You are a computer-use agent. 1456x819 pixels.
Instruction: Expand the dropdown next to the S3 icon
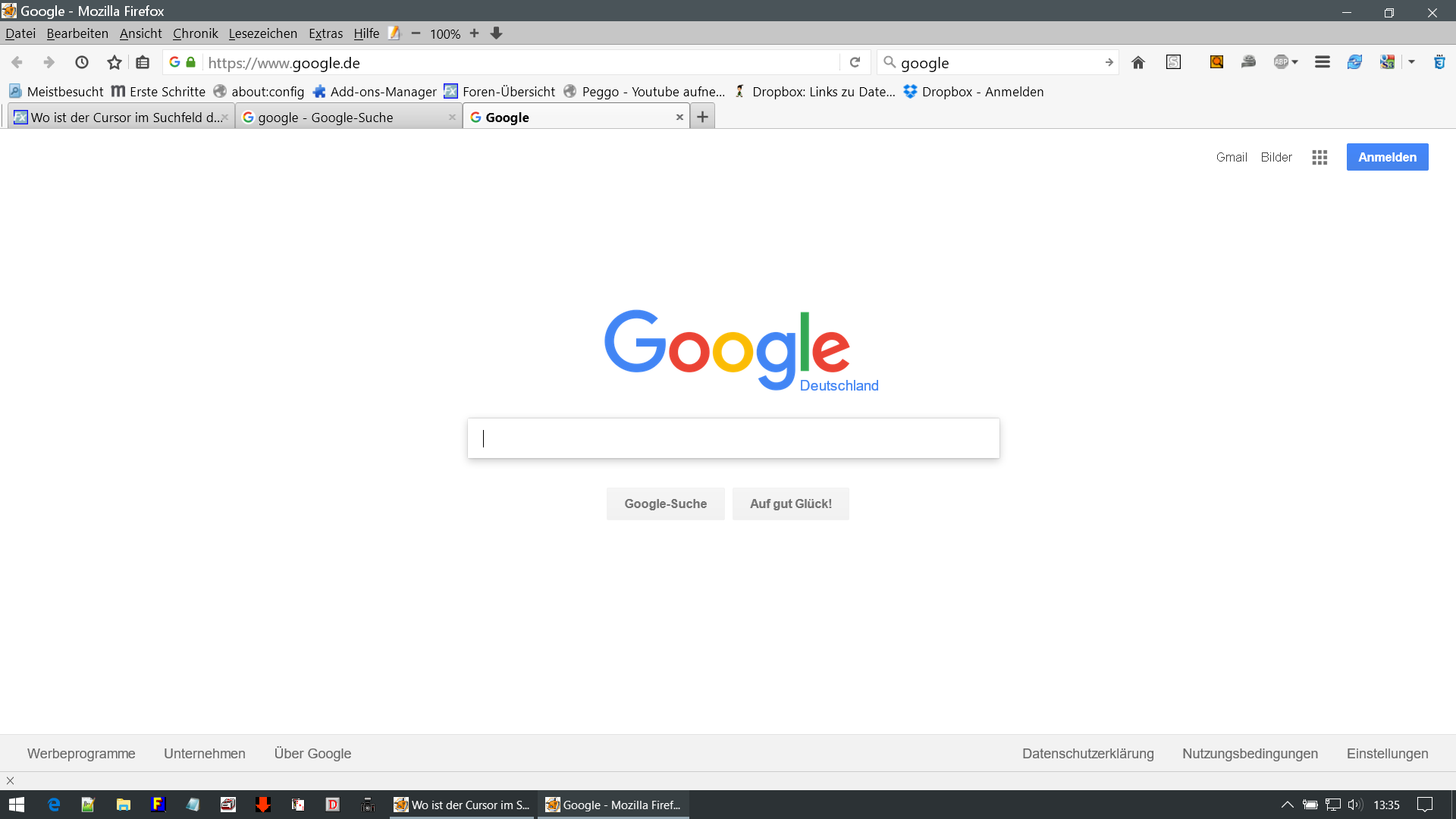click(1411, 63)
